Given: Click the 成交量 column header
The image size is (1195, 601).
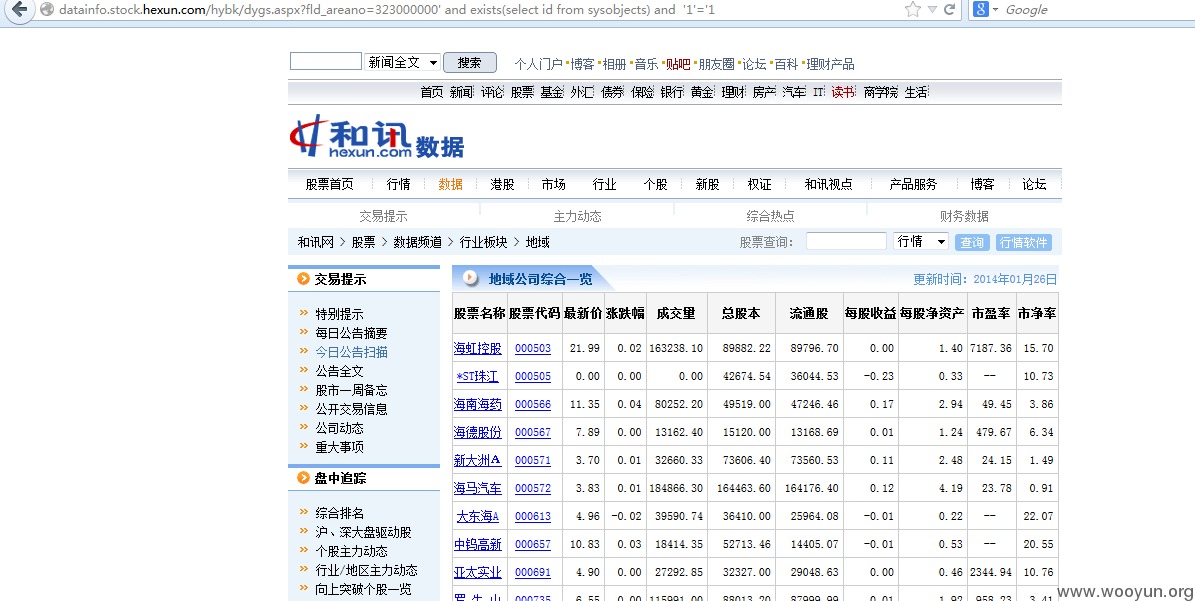Looking at the screenshot, I should 676,313.
